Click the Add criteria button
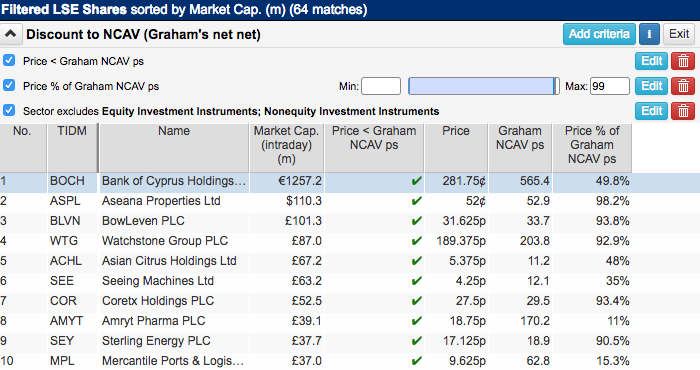The height and width of the screenshot is (370, 700). 599,34
